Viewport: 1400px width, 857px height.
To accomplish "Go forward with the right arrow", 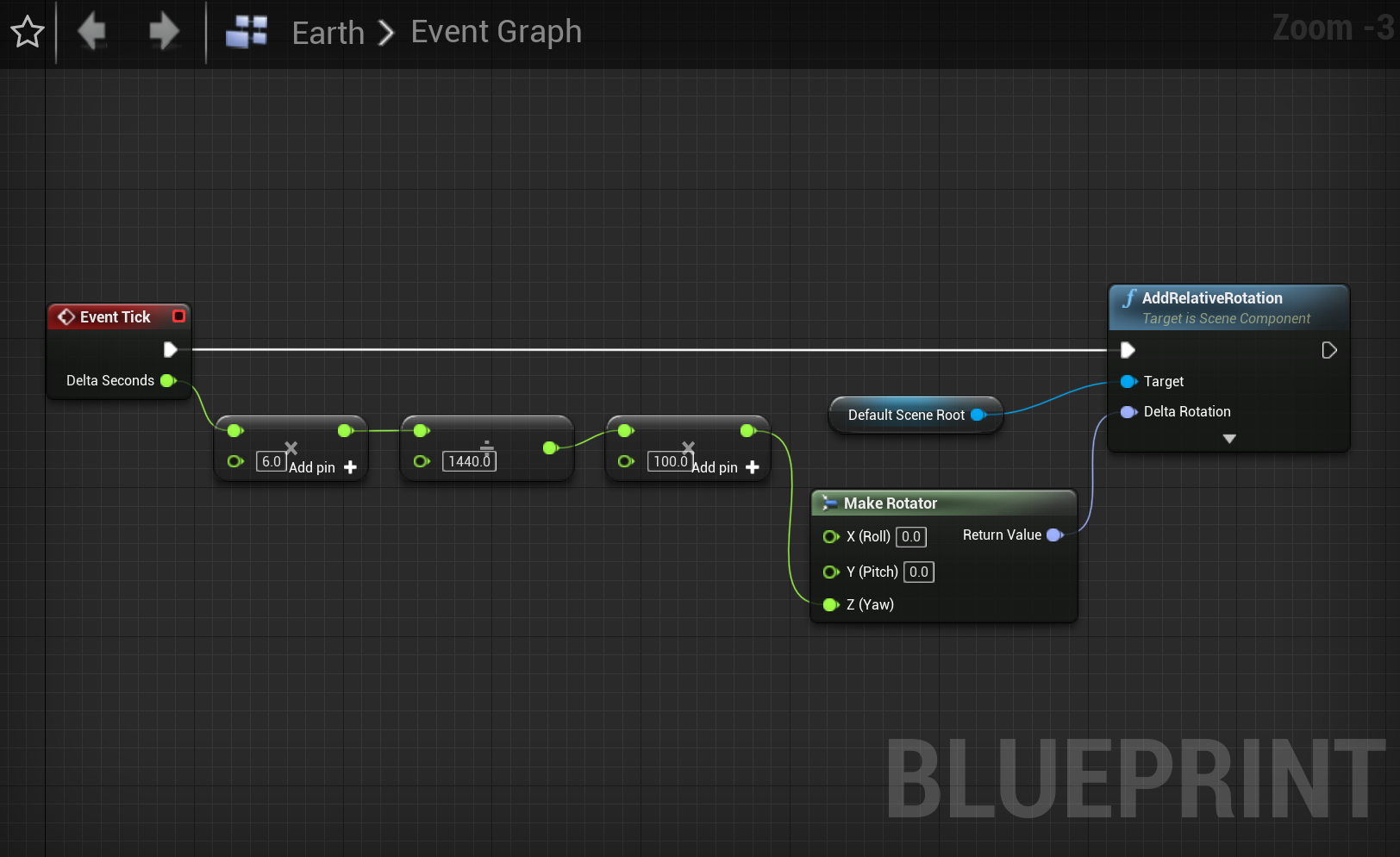I will tap(164, 32).
